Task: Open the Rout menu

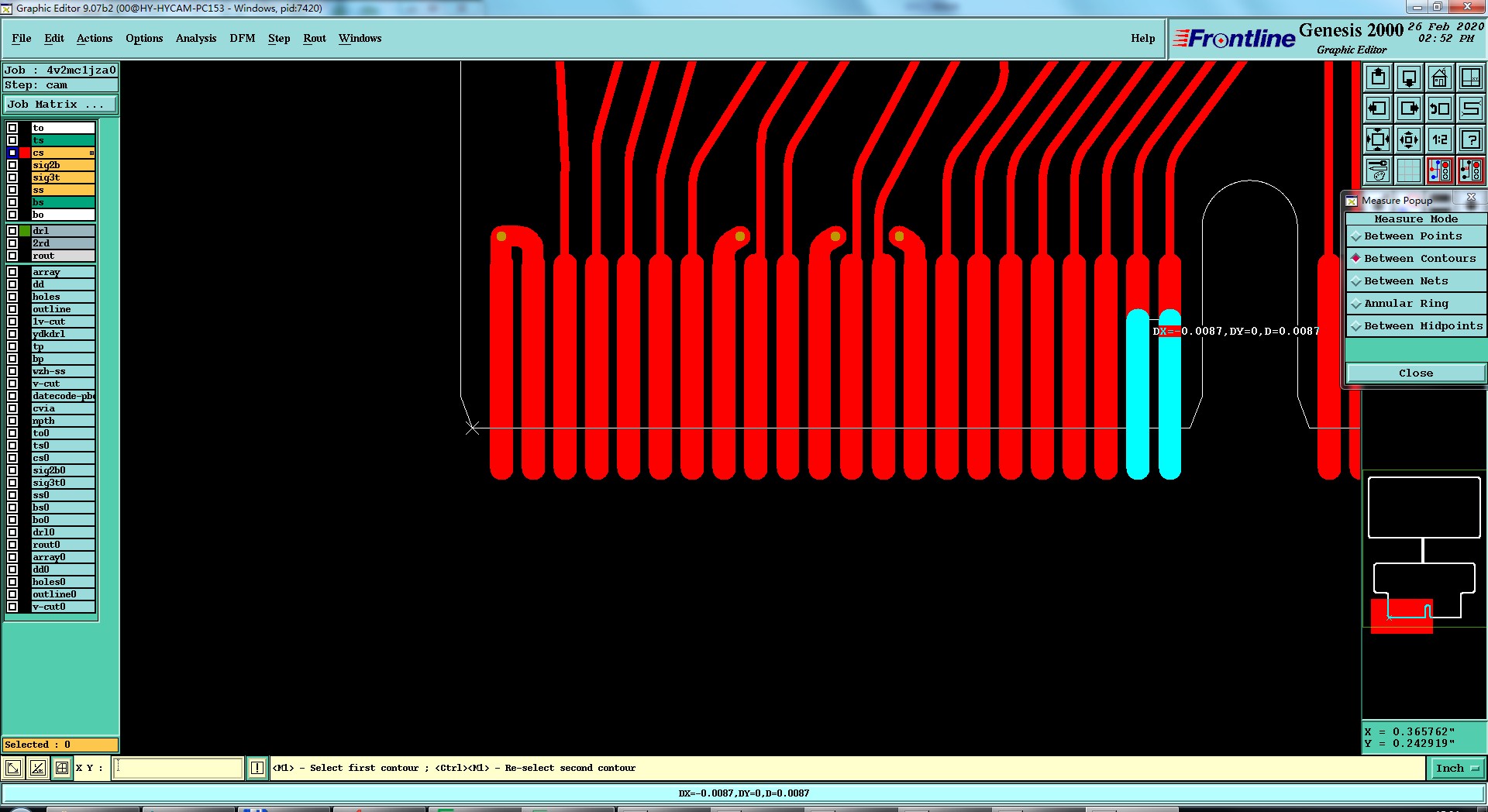Action: point(315,38)
